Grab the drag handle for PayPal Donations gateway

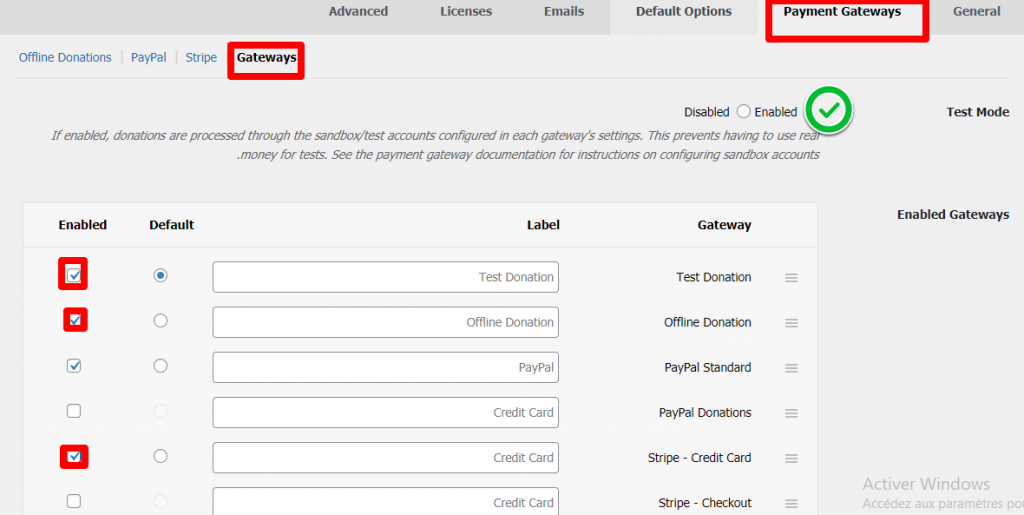[x=791, y=413]
